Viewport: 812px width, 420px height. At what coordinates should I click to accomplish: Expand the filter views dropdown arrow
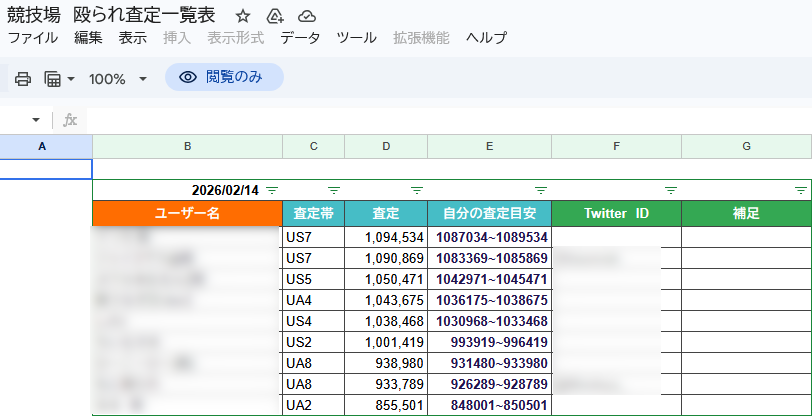[71, 78]
